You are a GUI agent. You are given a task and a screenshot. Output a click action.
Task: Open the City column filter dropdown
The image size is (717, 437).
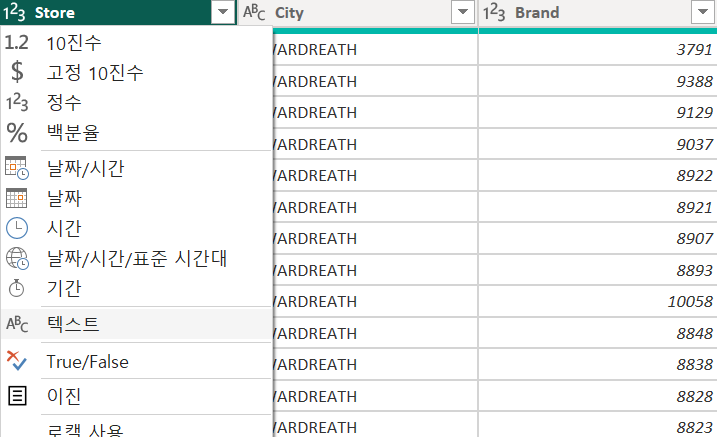coord(463,12)
